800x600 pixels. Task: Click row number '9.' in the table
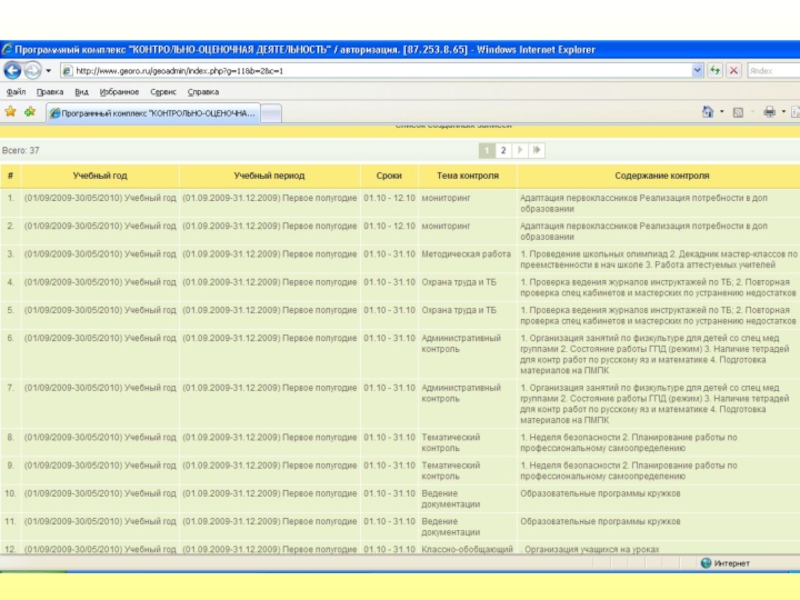[x=10, y=465]
